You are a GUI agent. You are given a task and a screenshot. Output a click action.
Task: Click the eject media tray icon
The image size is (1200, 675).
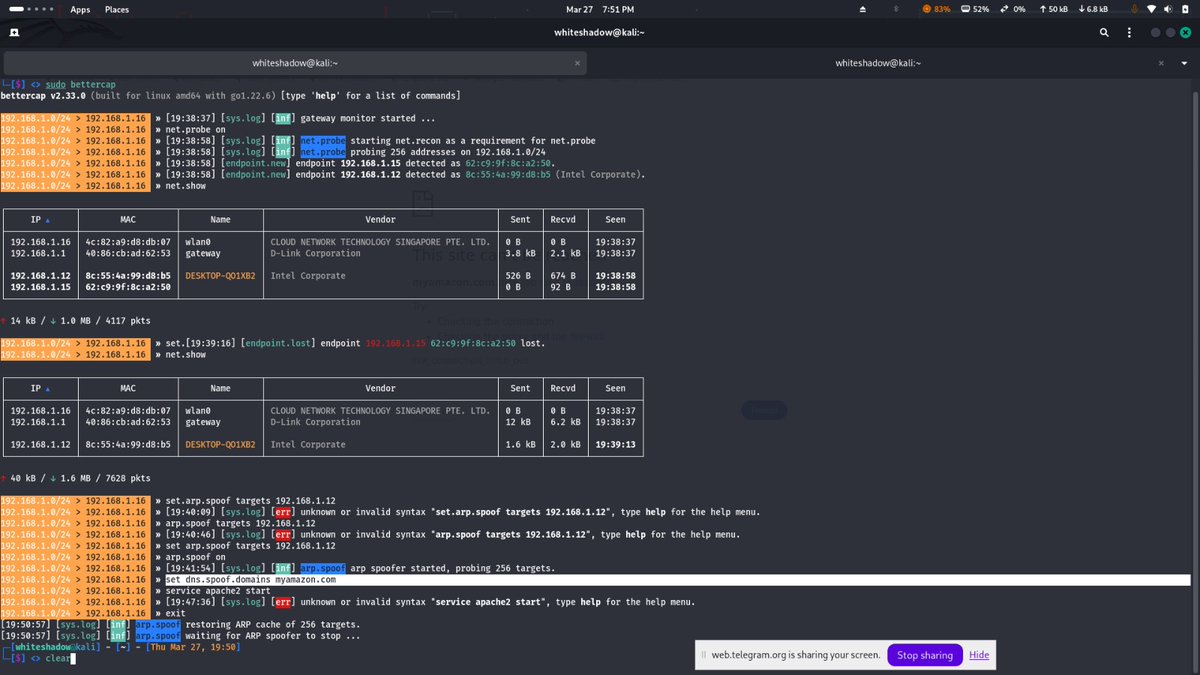864,9
